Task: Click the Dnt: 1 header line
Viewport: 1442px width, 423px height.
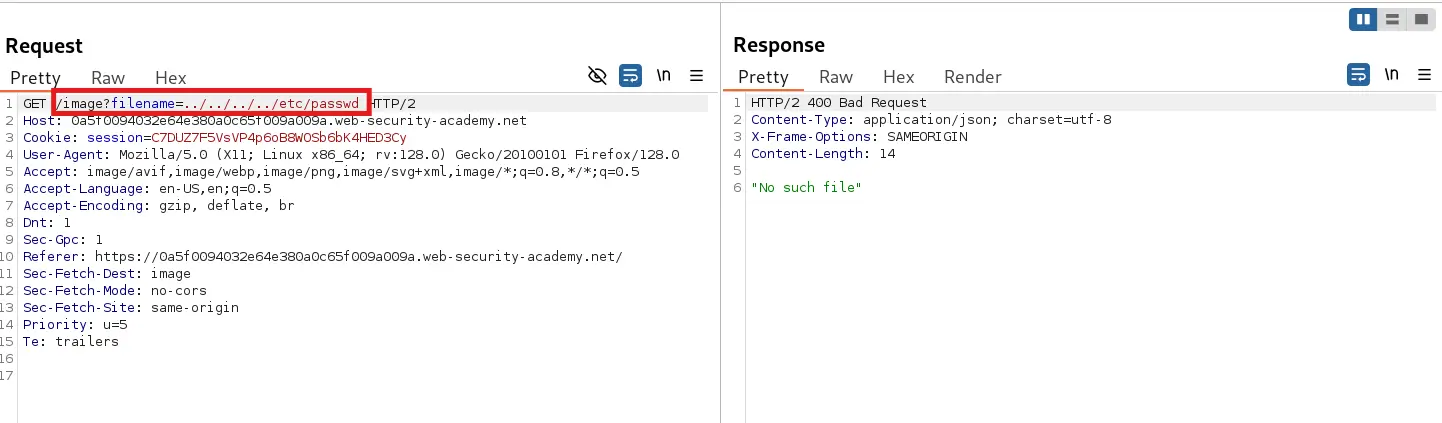Action: click(x=47, y=222)
